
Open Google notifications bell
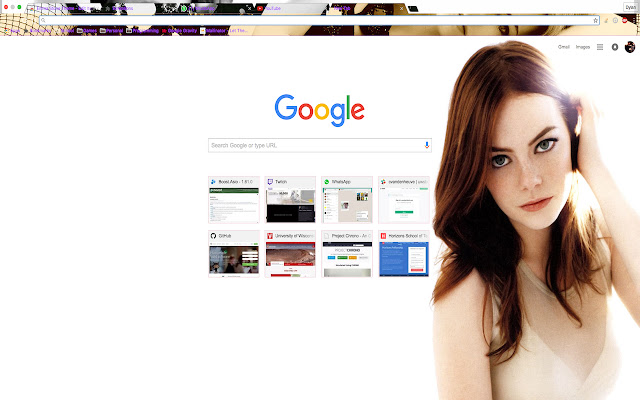[614, 47]
